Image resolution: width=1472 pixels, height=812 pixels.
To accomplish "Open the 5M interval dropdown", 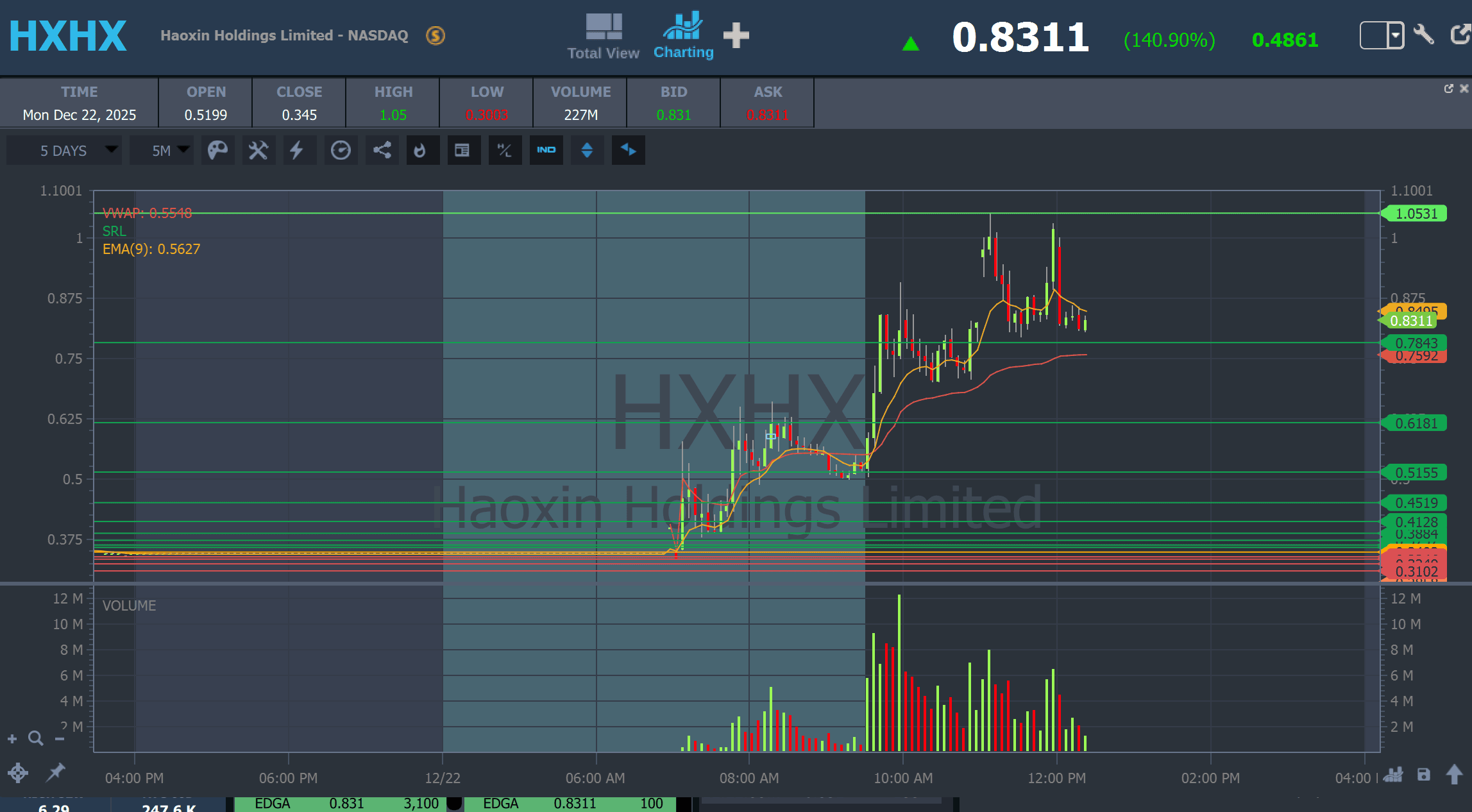I will [x=162, y=150].
